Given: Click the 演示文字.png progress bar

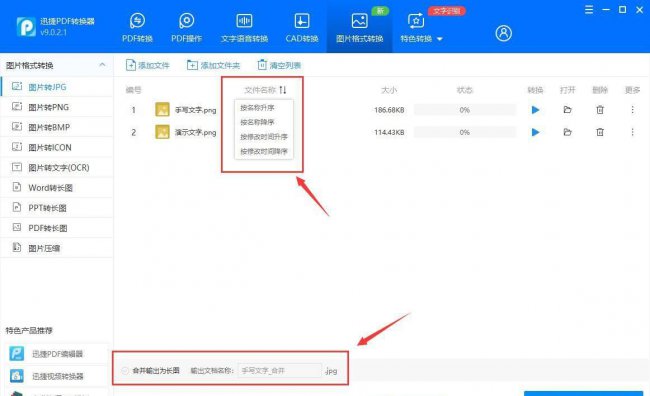Looking at the screenshot, I should point(465,132).
